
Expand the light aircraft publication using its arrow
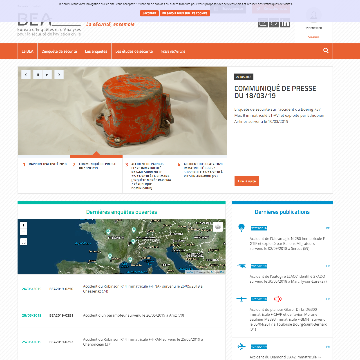328,299
